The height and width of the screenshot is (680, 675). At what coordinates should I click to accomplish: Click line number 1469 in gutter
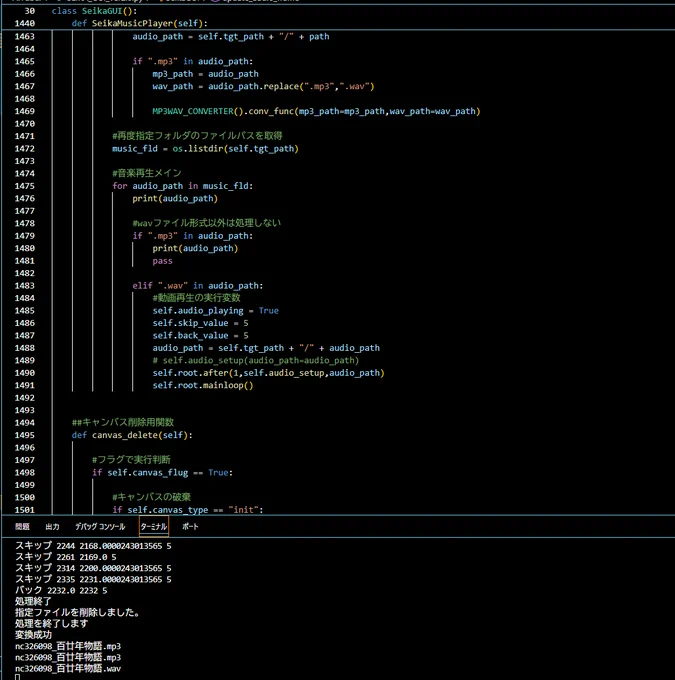click(25, 111)
